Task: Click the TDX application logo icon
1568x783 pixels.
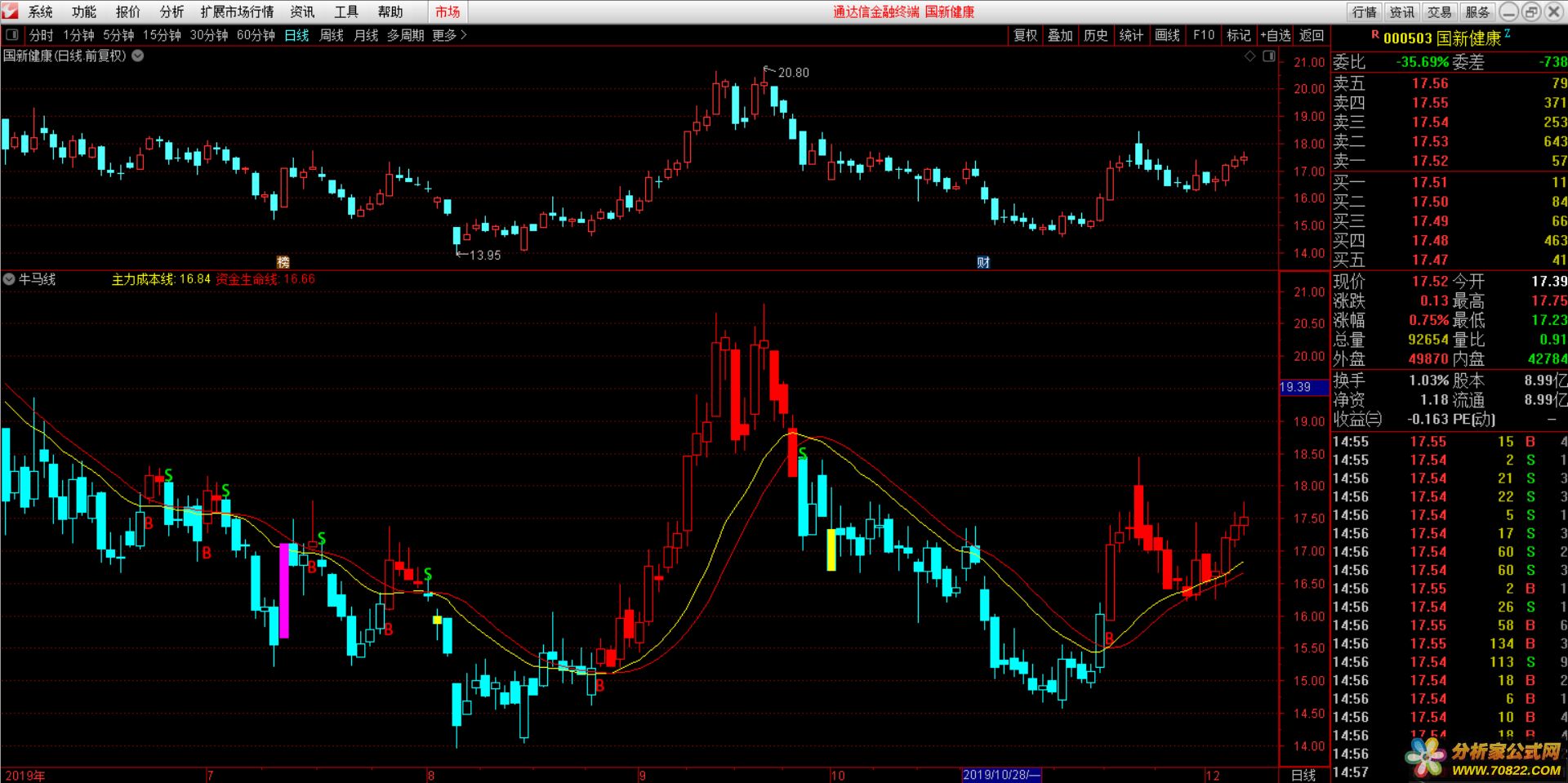Action: pyautogui.click(x=9, y=11)
